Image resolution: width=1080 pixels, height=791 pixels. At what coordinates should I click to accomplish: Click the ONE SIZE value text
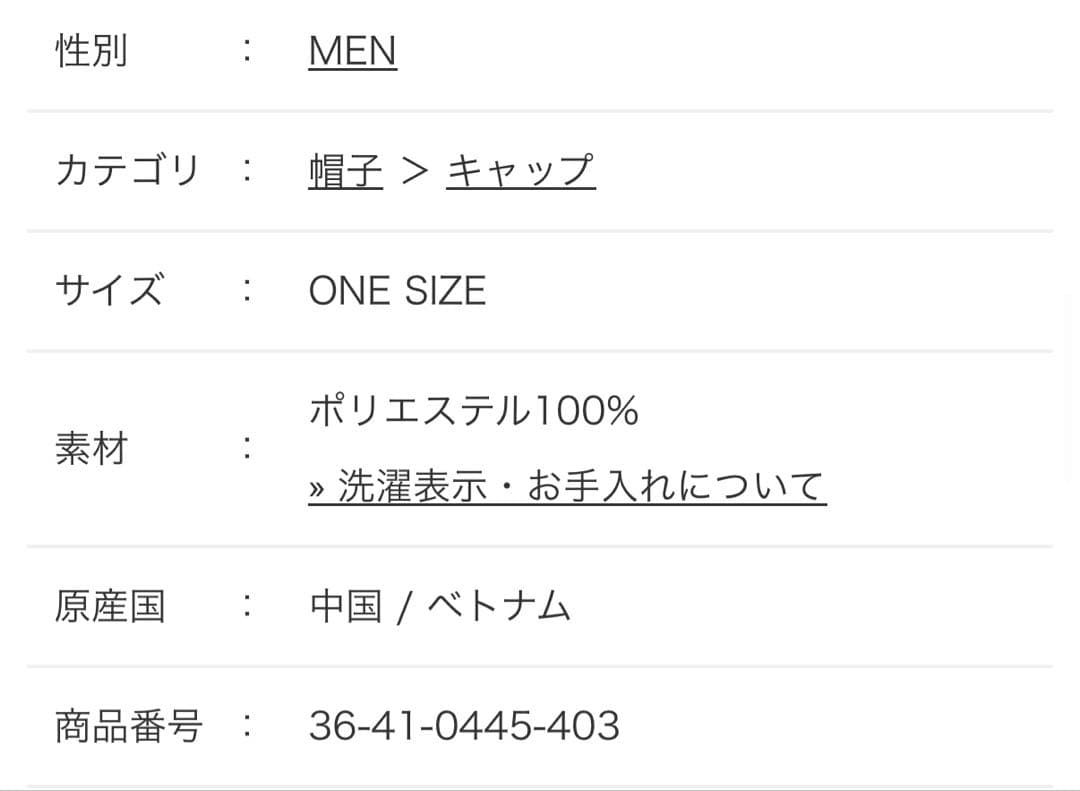pos(397,291)
